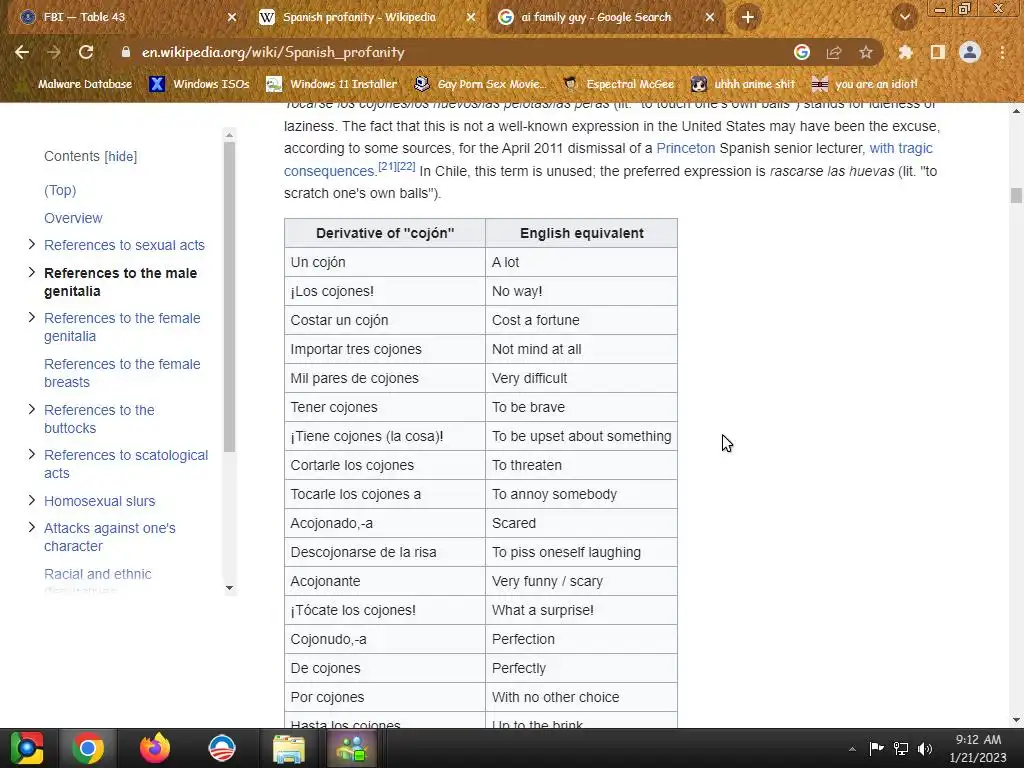The height and width of the screenshot is (768, 1024).
Task: Open a new tab with the plus button
Action: pyautogui.click(x=748, y=18)
